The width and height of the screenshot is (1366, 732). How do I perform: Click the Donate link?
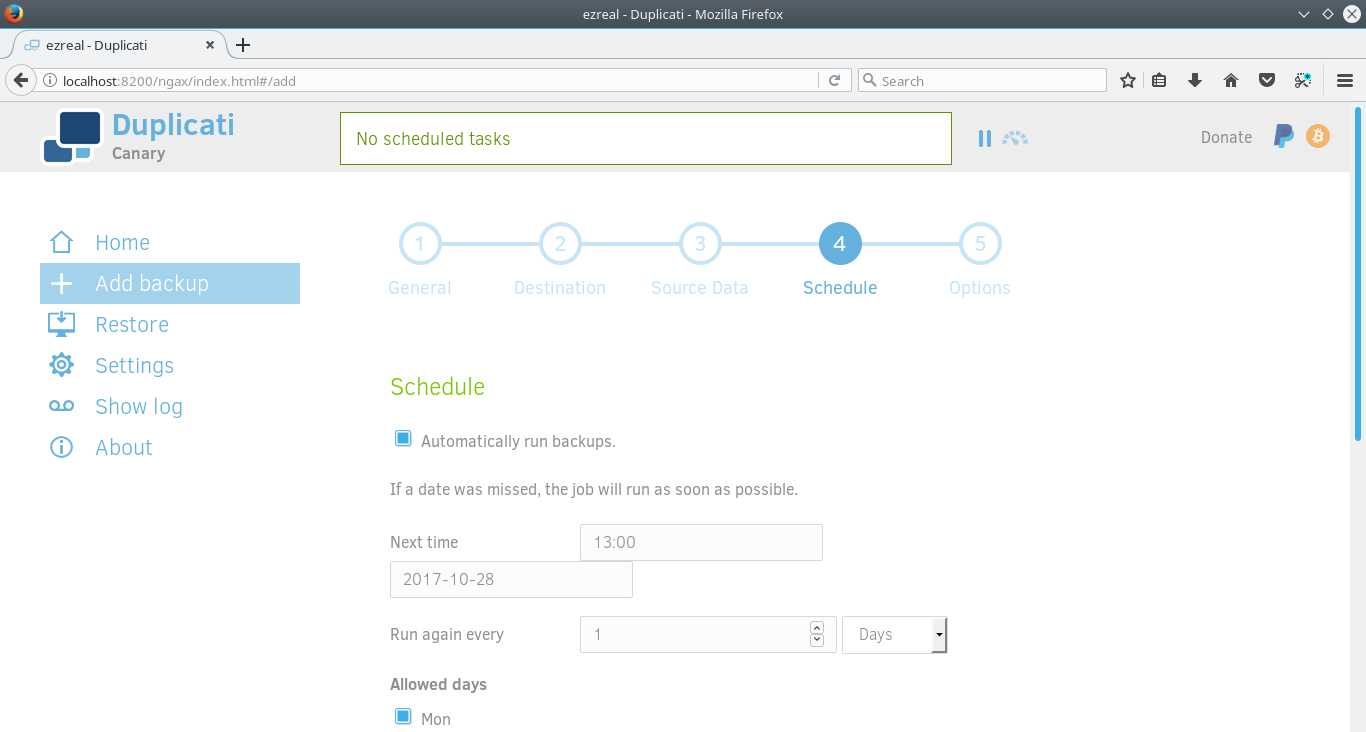coord(1226,137)
